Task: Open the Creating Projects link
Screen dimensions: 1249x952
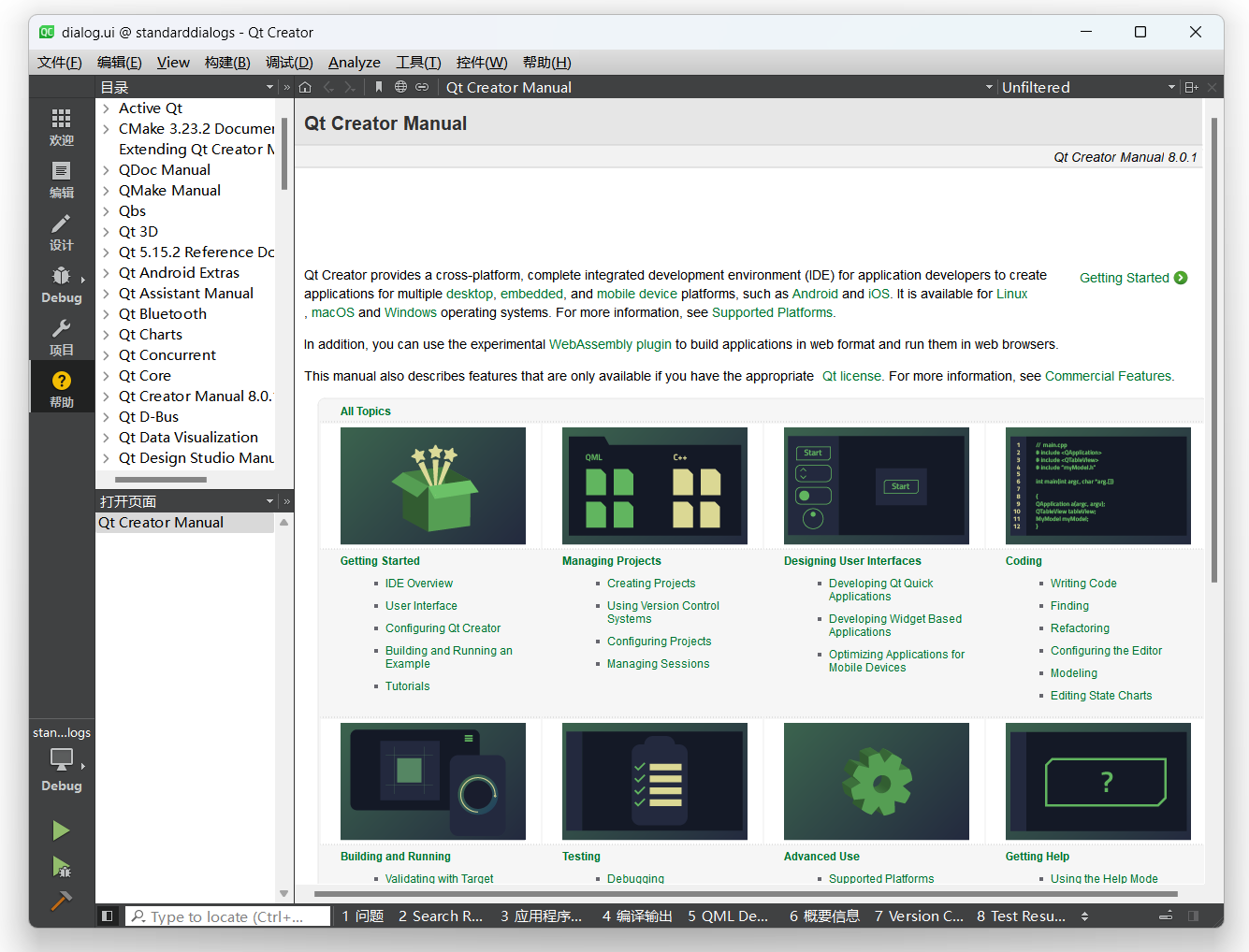Action: click(x=651, y=584)
